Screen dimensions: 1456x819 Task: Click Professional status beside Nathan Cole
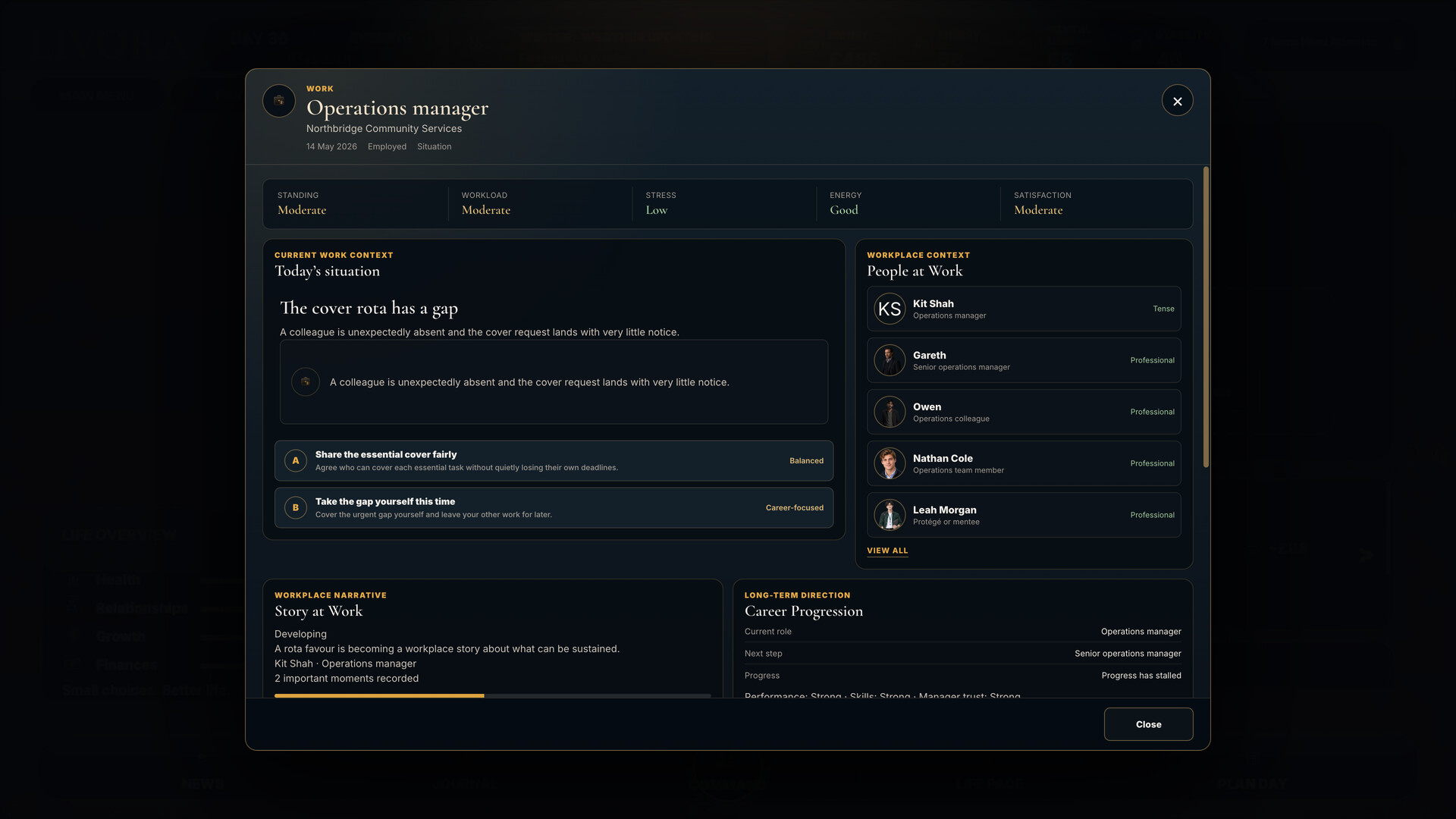(1152, 463)
